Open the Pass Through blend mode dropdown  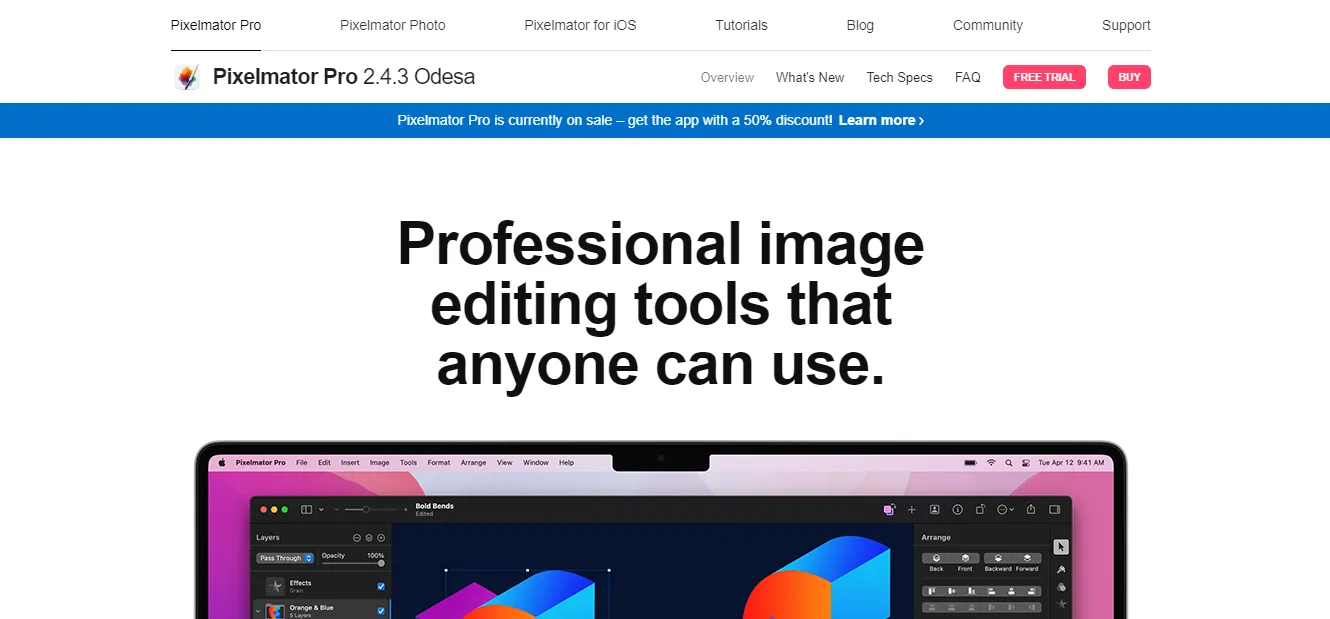click(x=285, y=558)
